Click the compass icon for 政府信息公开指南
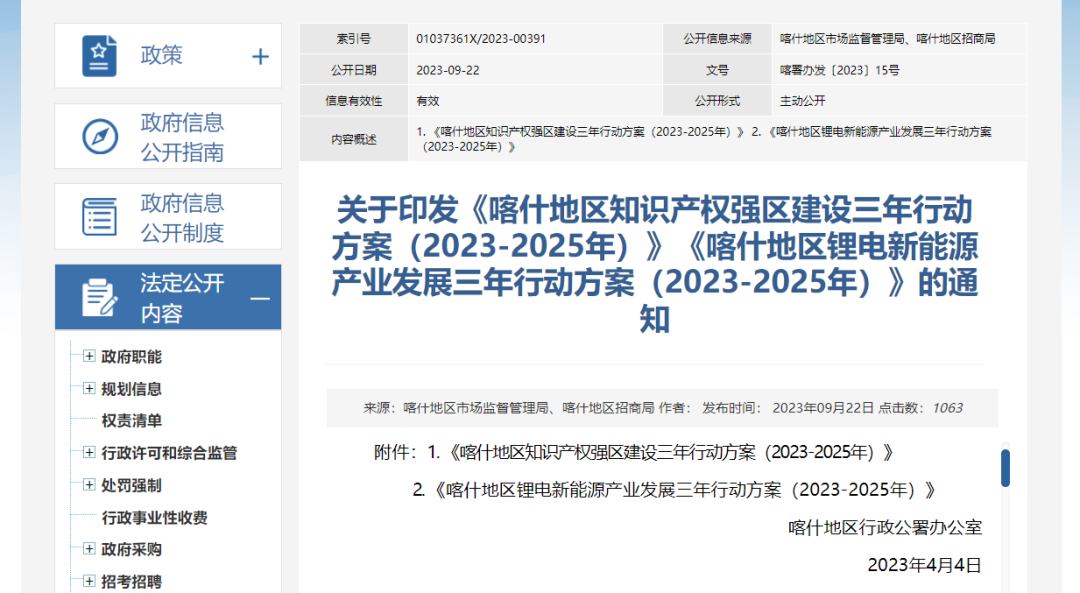 (100, 136)
